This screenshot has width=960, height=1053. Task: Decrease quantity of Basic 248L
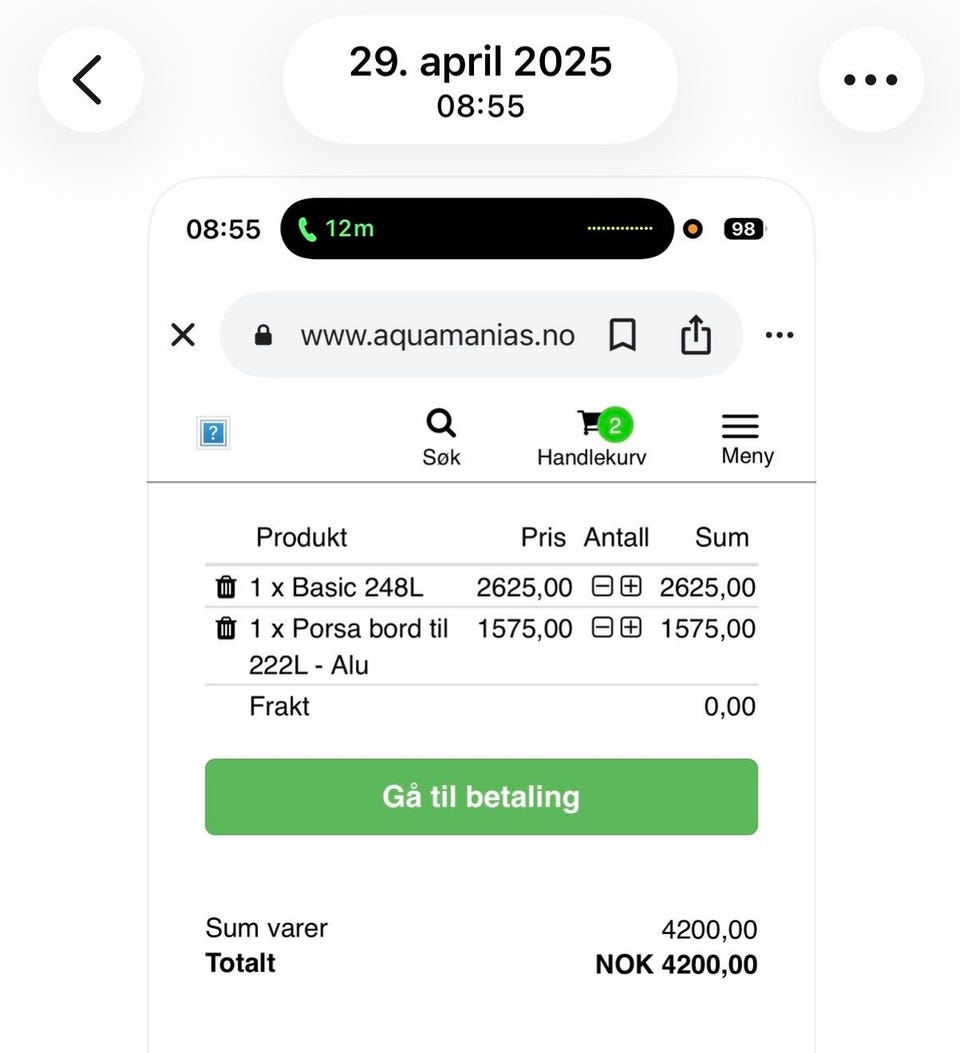pyautogui.click(x=602, y=586)
